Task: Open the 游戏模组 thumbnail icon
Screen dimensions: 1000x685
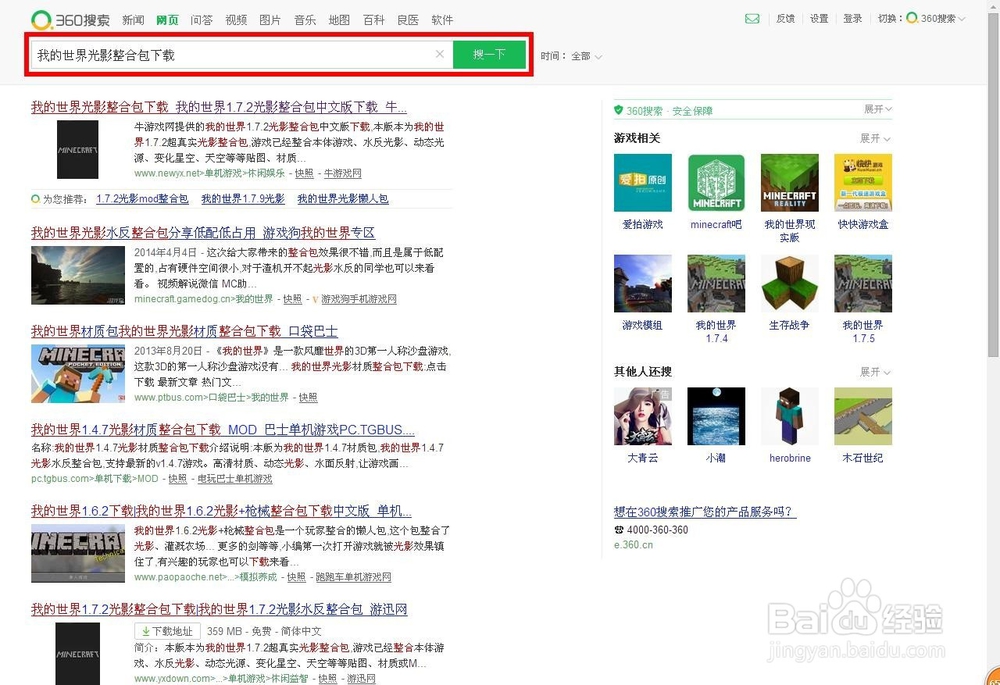Action: [x=642, y=283]
